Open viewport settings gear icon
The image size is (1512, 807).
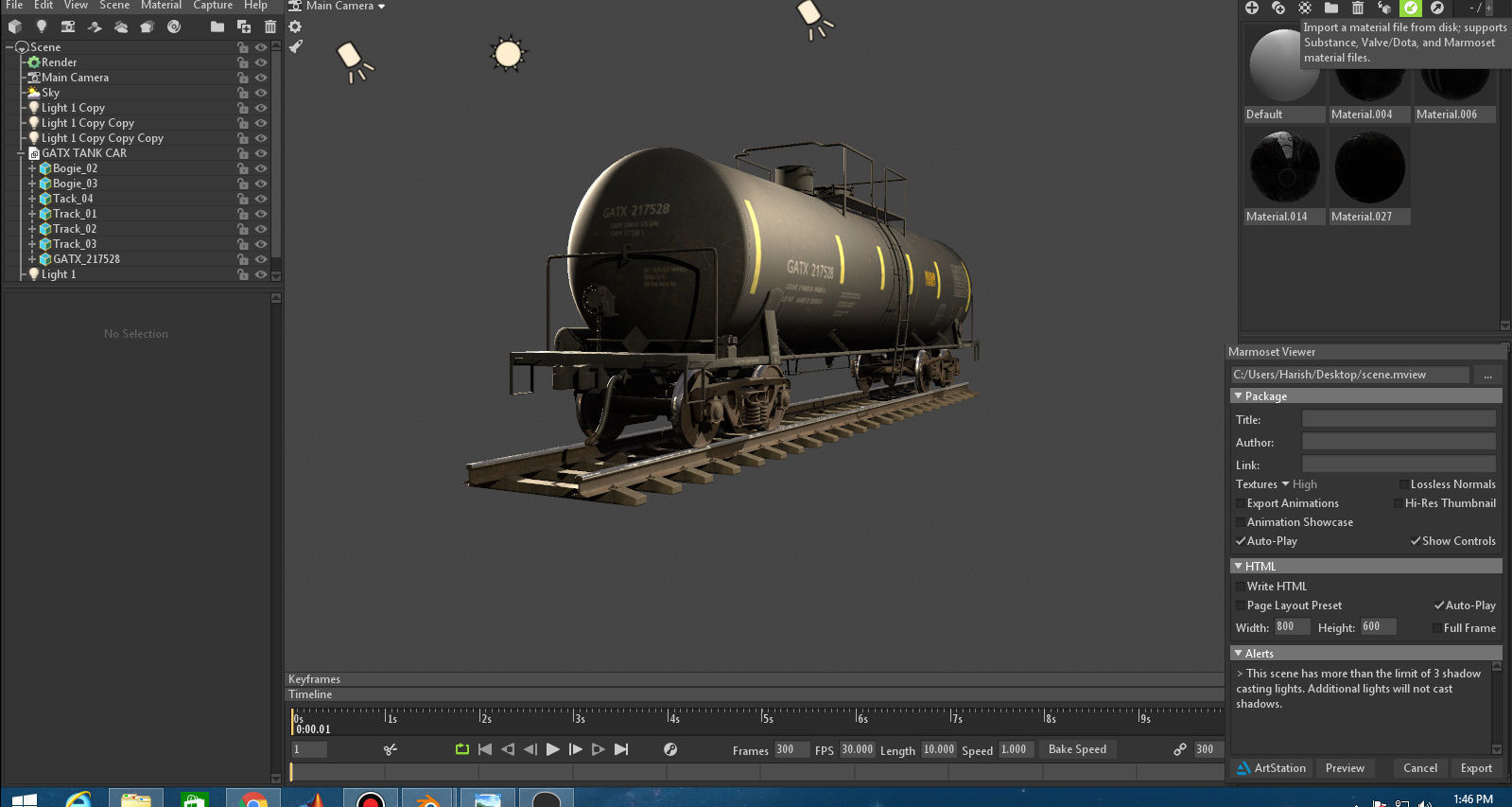tap(296, 26)
